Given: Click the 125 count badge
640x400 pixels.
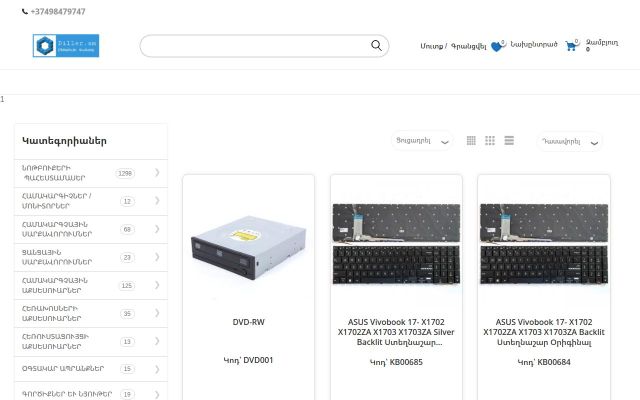Looking at the screenshot, I should pyautogui.click(x=127, y=285).
